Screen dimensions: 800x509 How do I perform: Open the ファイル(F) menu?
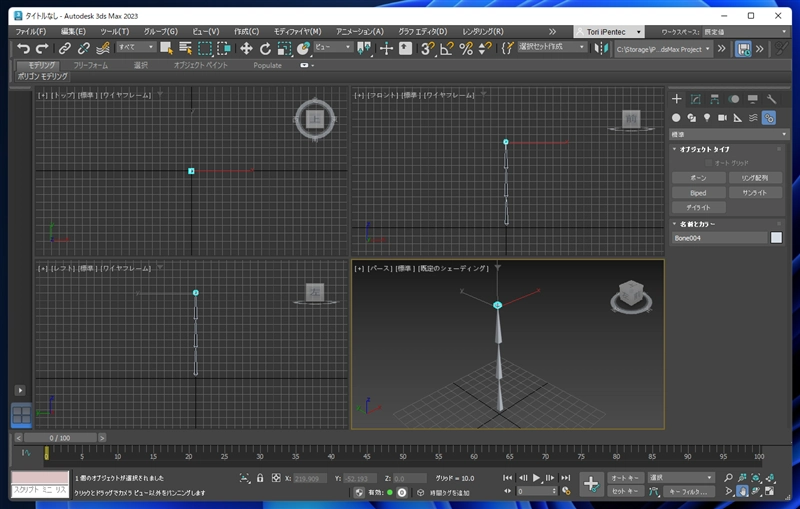[31, 32]
